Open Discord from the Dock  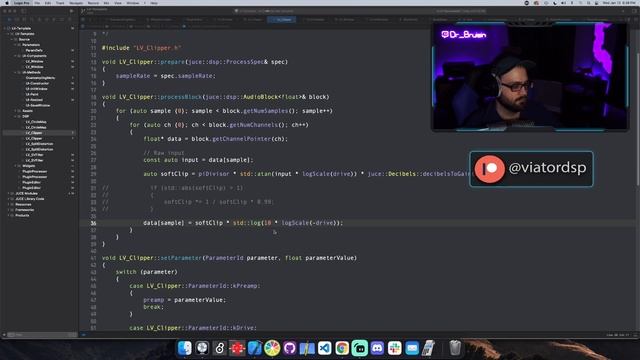(x=377, y=348)
